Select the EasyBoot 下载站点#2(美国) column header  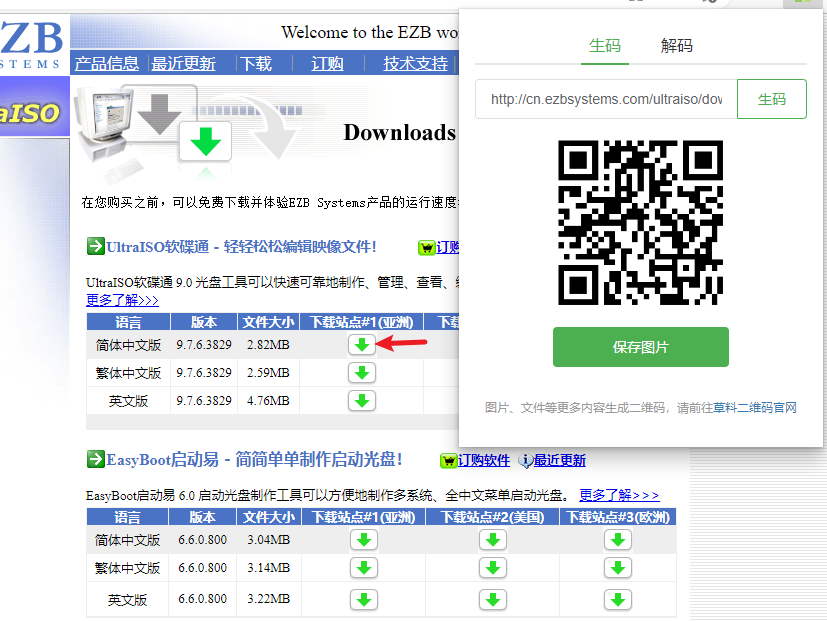[x=493, y=517]
